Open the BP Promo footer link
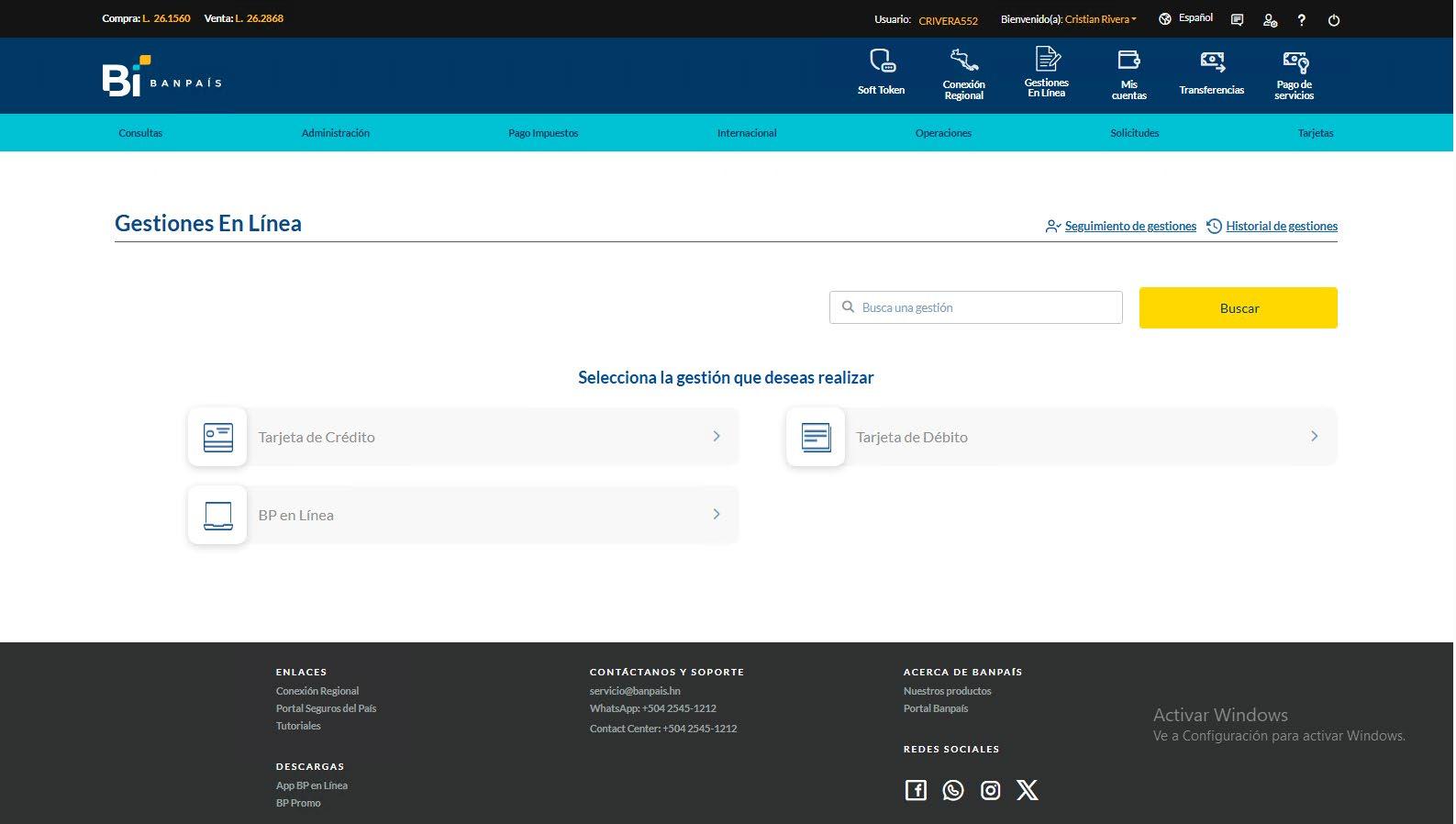This screenshot has width=1456, height=824. pos(298,803)
